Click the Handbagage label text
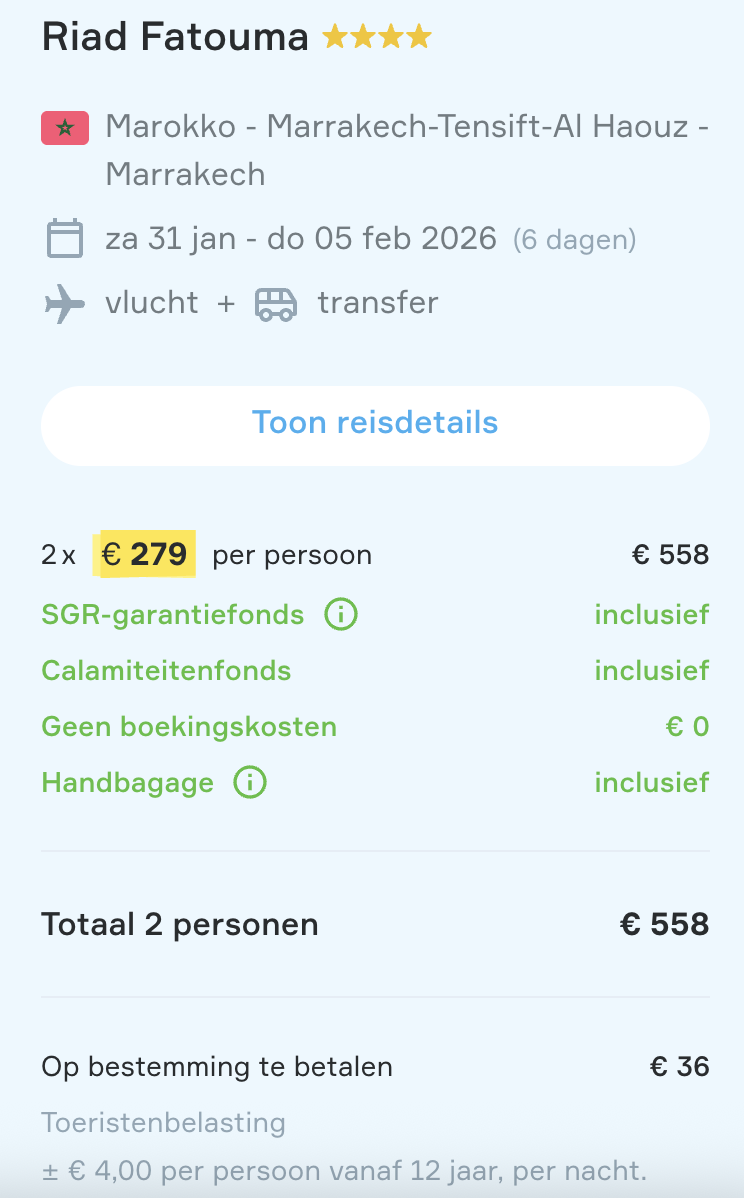The image size is (744, 1198). click(127, 782)
